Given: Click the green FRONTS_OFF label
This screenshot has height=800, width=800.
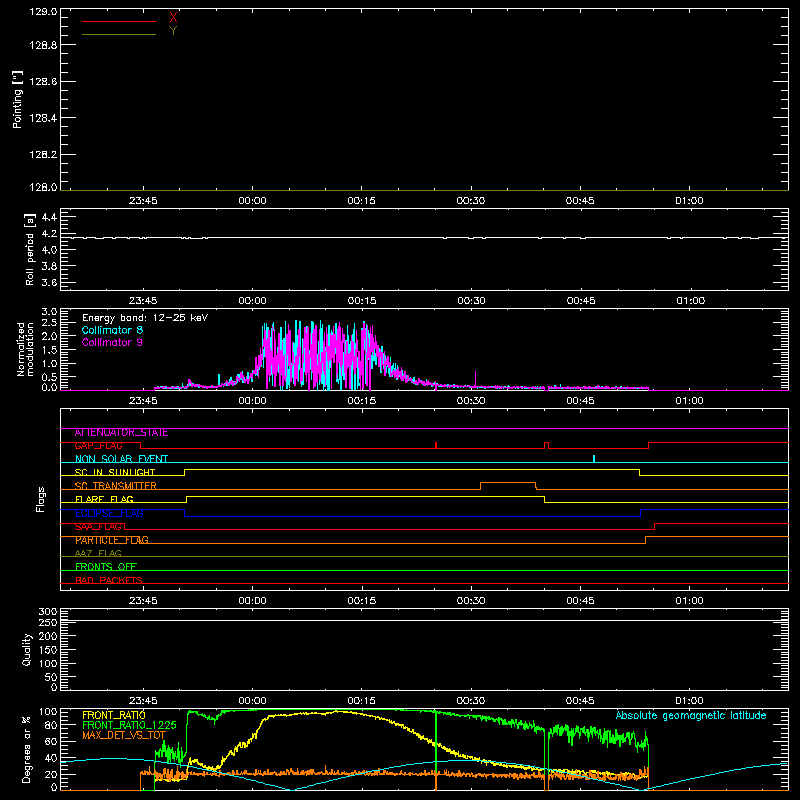Looking at the screenshot, I should pos(106,567).
